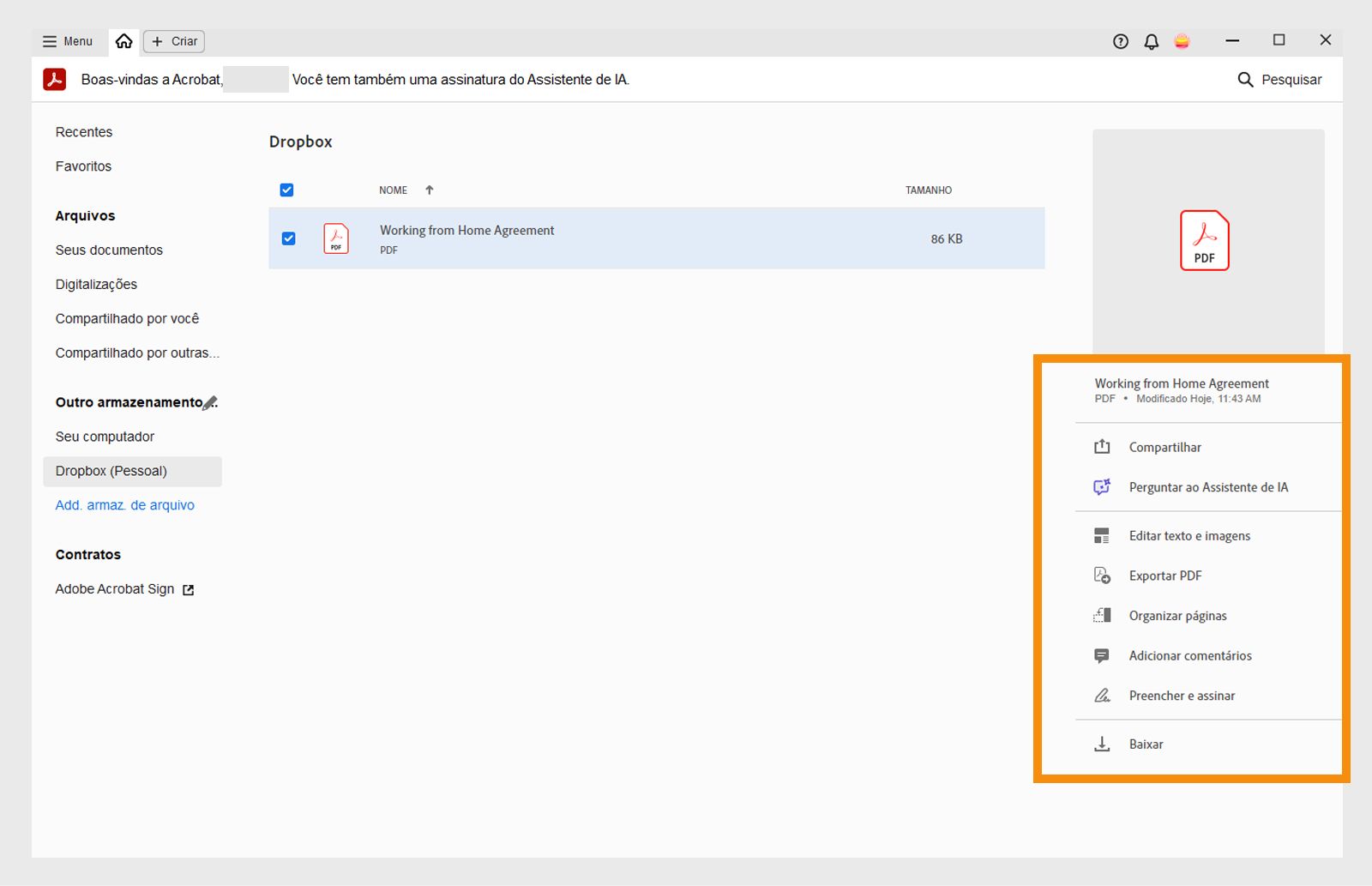This screenshot has width=1372, height=886.
Task: Go to the Home icon tab
Action: [x=124, y=41]
